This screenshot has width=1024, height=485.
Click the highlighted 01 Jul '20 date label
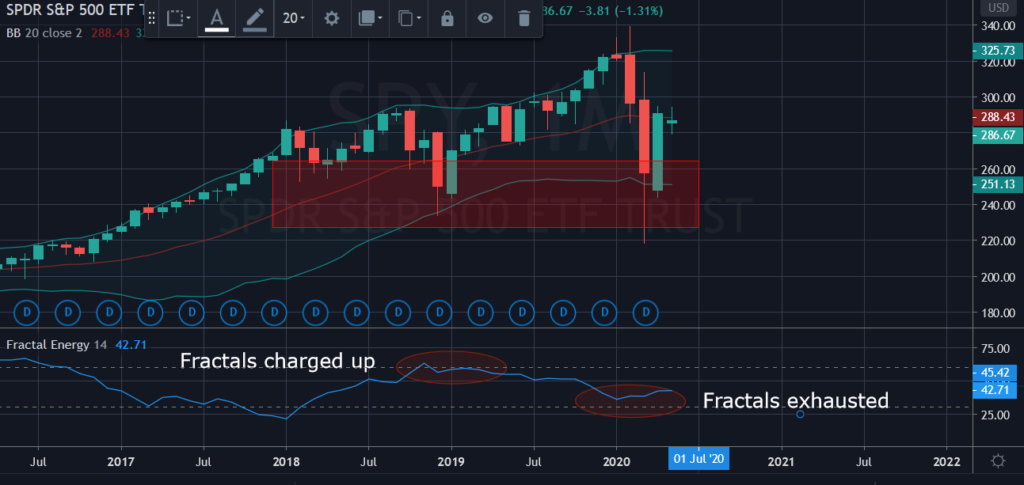point(699,460)
